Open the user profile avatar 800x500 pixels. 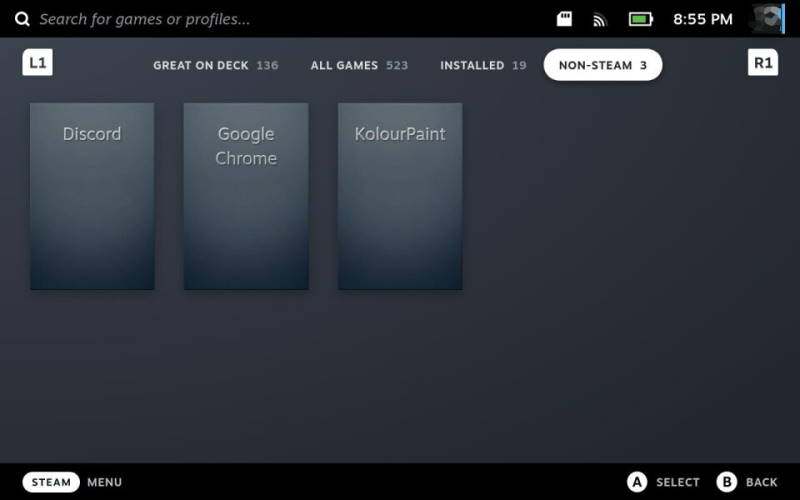[x=768, y=18]
